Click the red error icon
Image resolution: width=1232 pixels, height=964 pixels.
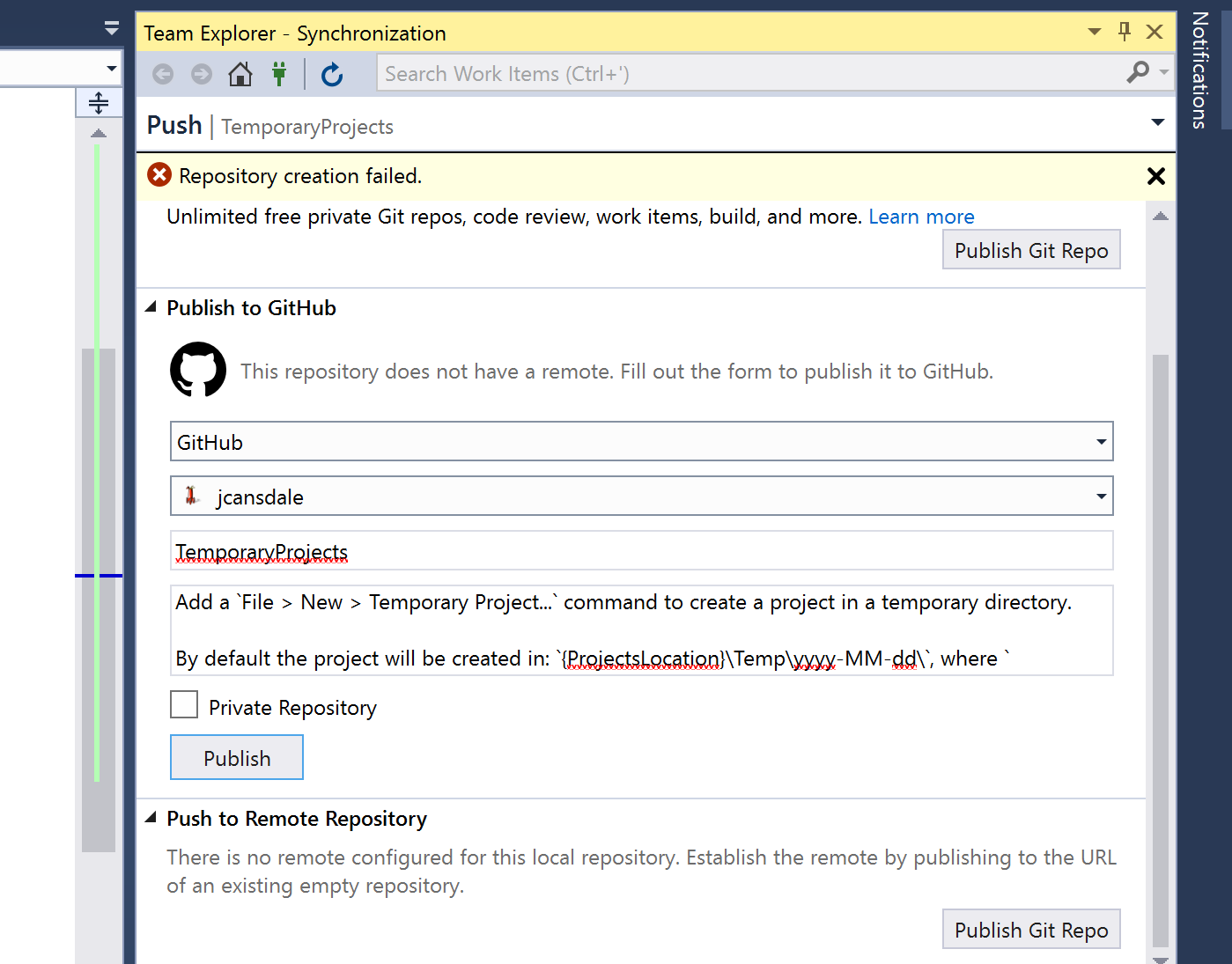tap(159, 175)
